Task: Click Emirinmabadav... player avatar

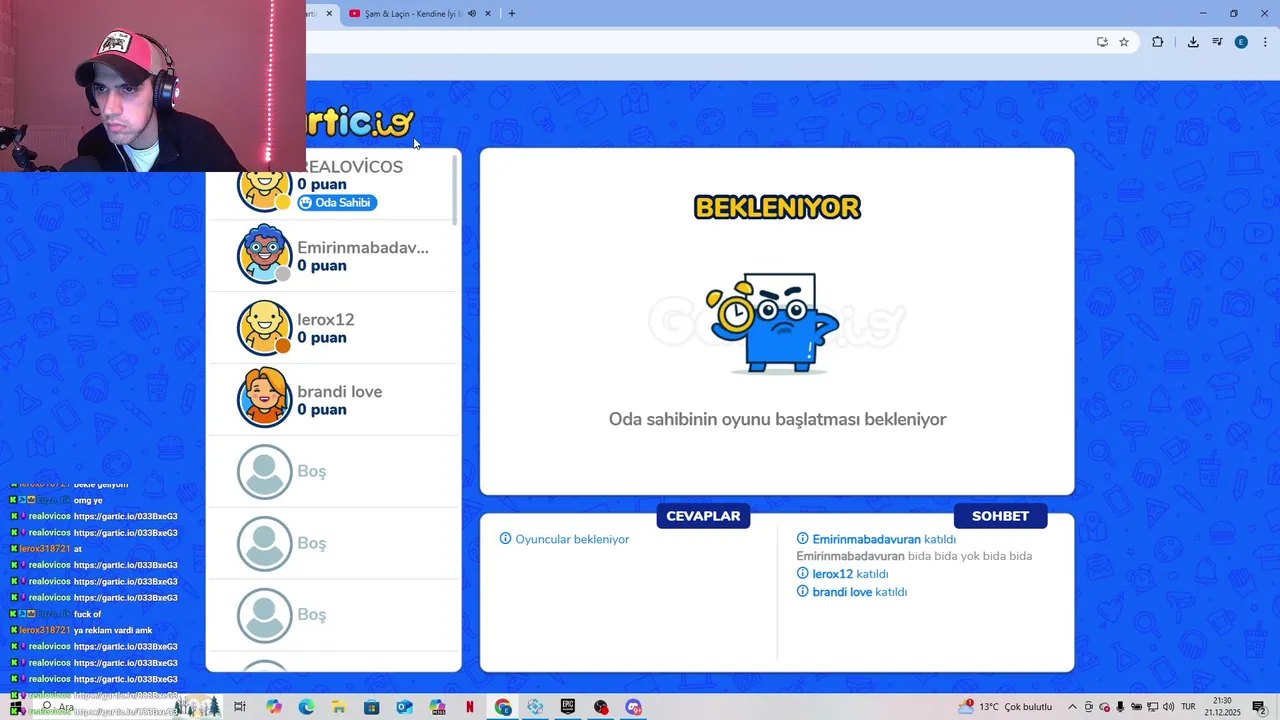Action: 265,255
